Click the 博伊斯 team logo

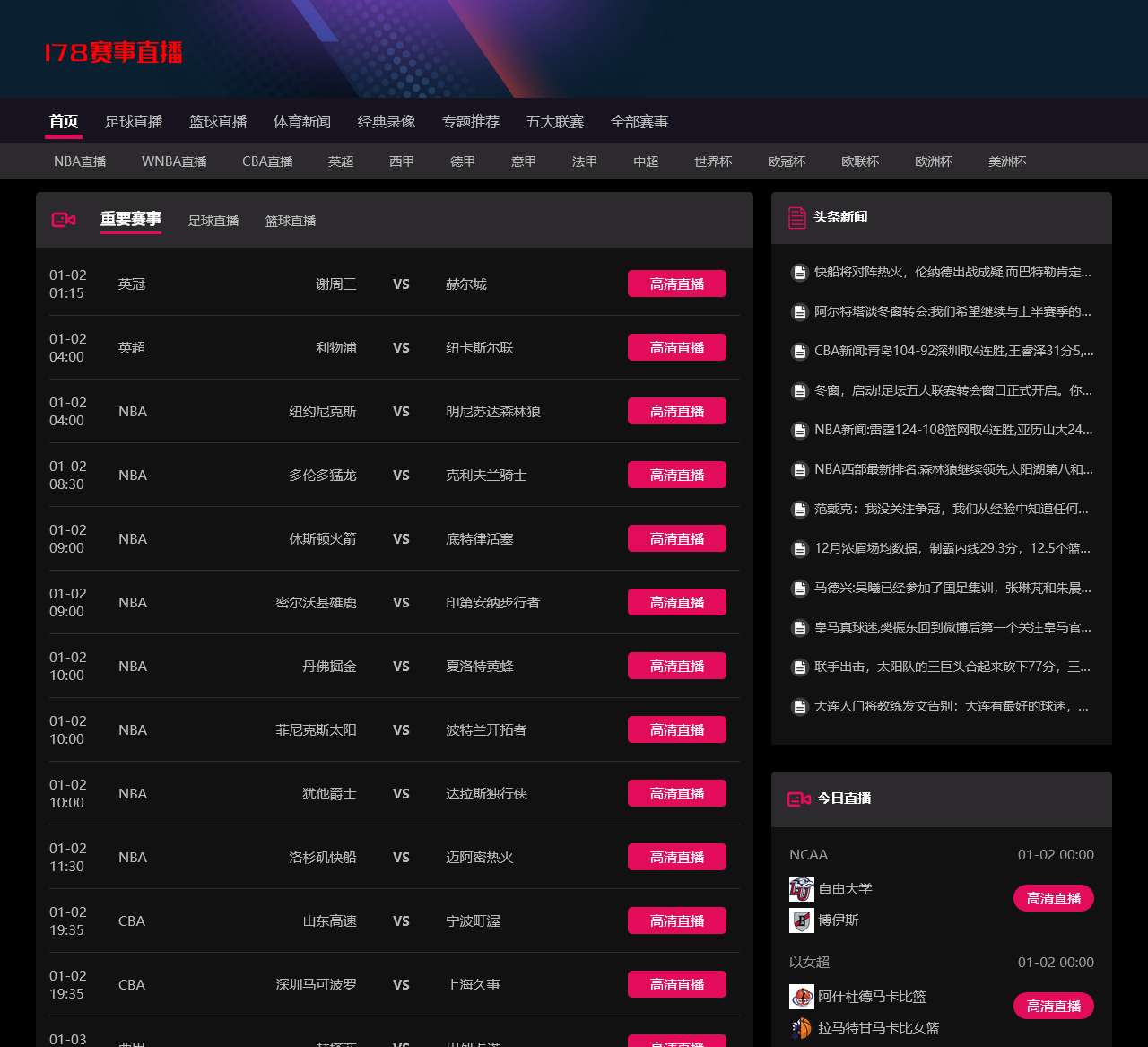tap(801, 920)
